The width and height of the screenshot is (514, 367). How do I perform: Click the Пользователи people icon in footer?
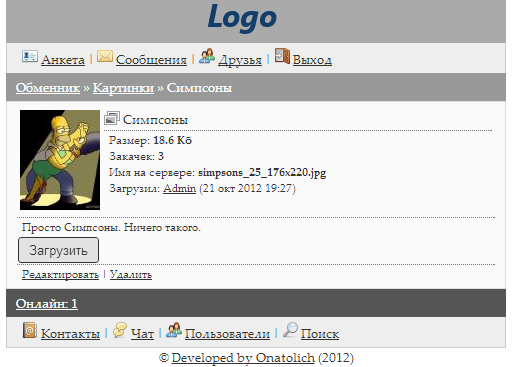174,330
